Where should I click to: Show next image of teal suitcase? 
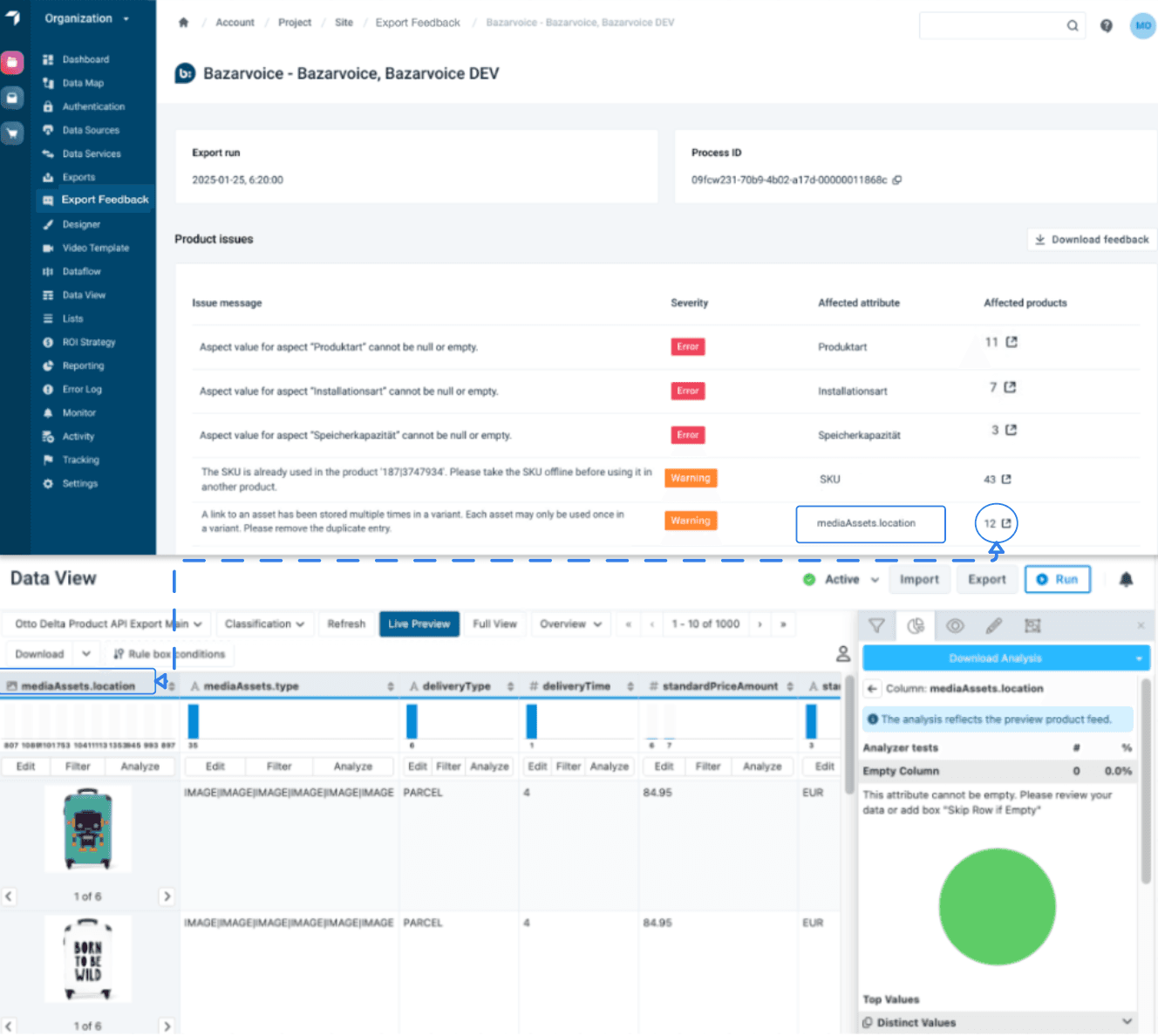click(167, 896)
